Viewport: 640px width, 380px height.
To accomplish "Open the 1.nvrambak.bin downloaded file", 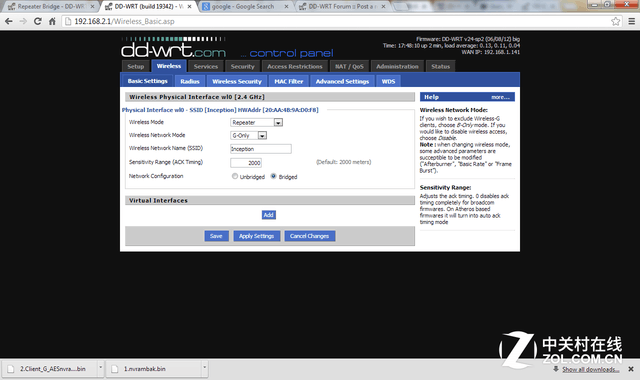I will click(154, 369).
